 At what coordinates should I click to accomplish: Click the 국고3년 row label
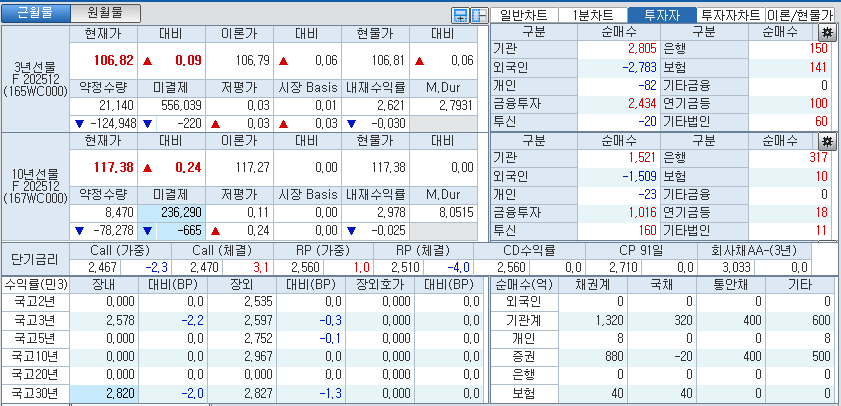35,321
